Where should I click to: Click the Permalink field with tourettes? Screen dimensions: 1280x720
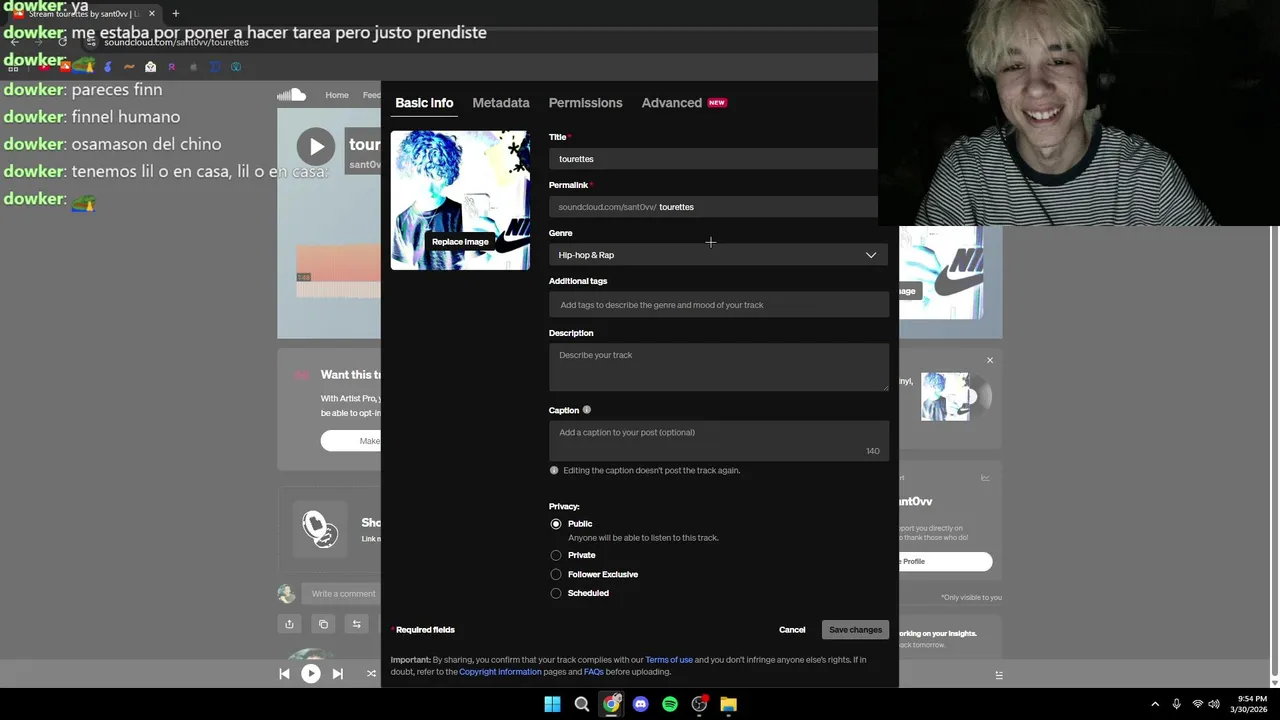pyautogui.click(x=713, y=207)
